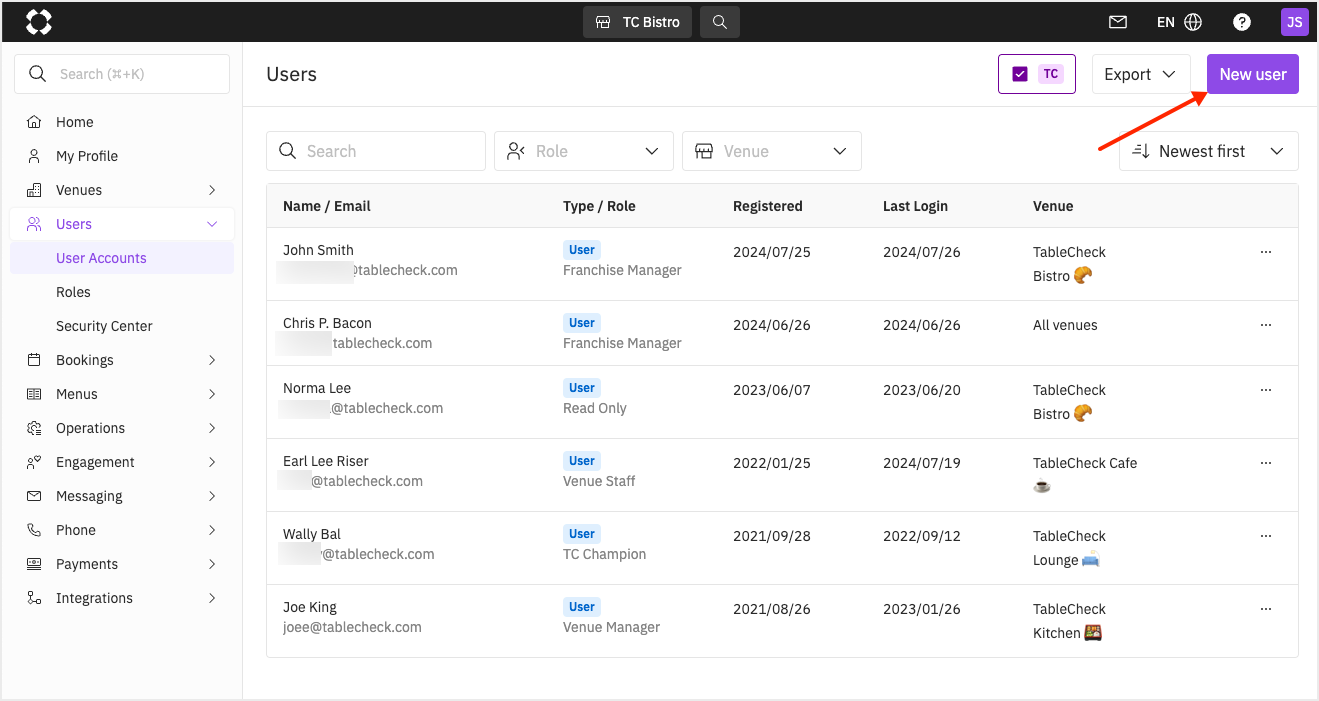
Task: Click the sidebar Search (⌘+K) field
Action: (x=122, y=74)
